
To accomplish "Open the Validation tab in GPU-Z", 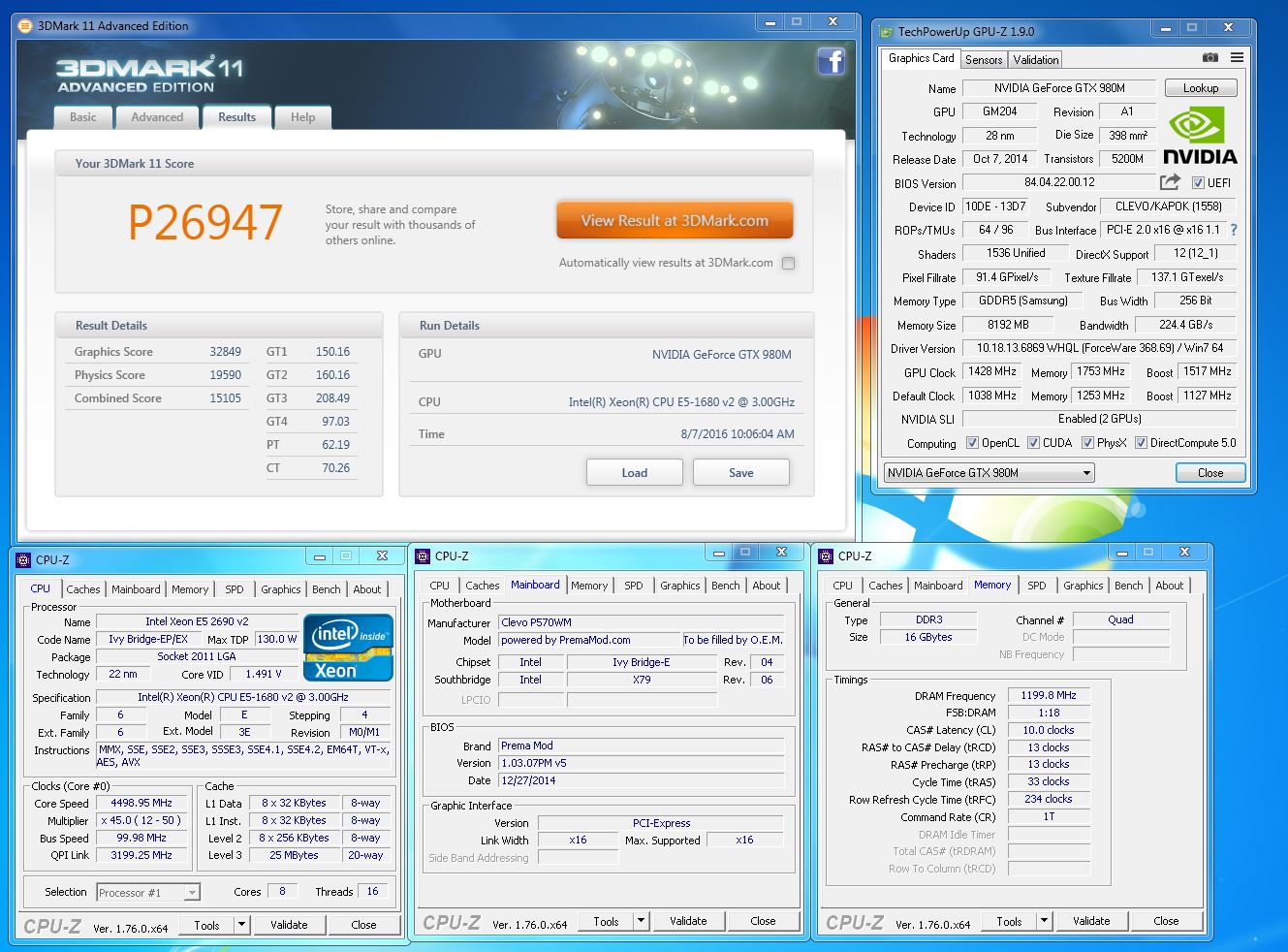I will click(x=1036, y=60).
